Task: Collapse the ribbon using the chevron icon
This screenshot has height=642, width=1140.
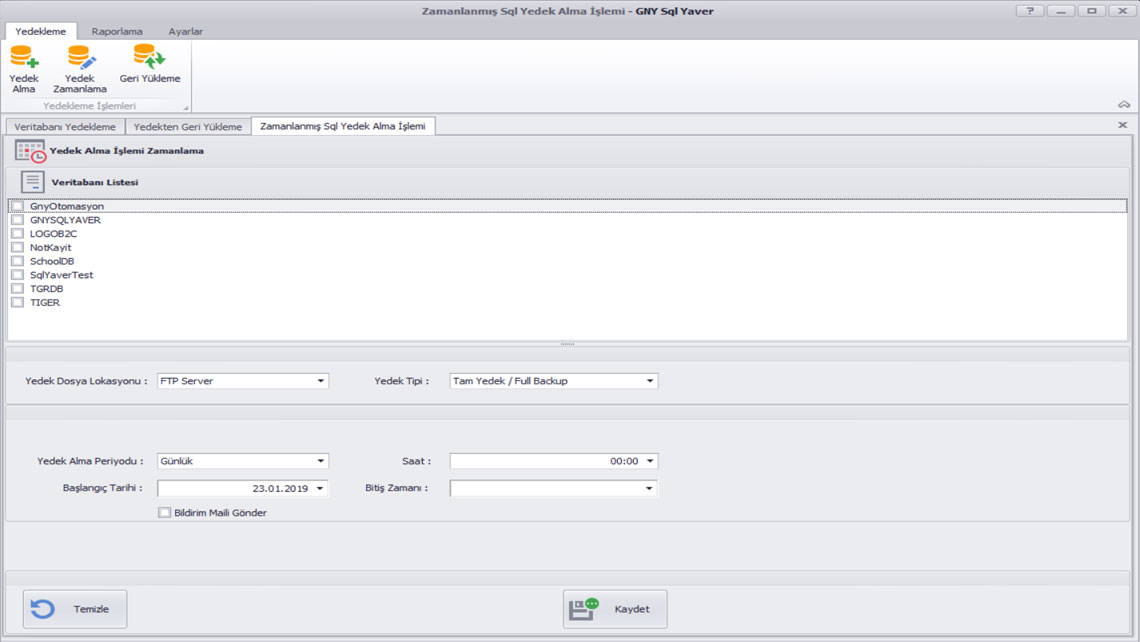Action: point(1124,105)
